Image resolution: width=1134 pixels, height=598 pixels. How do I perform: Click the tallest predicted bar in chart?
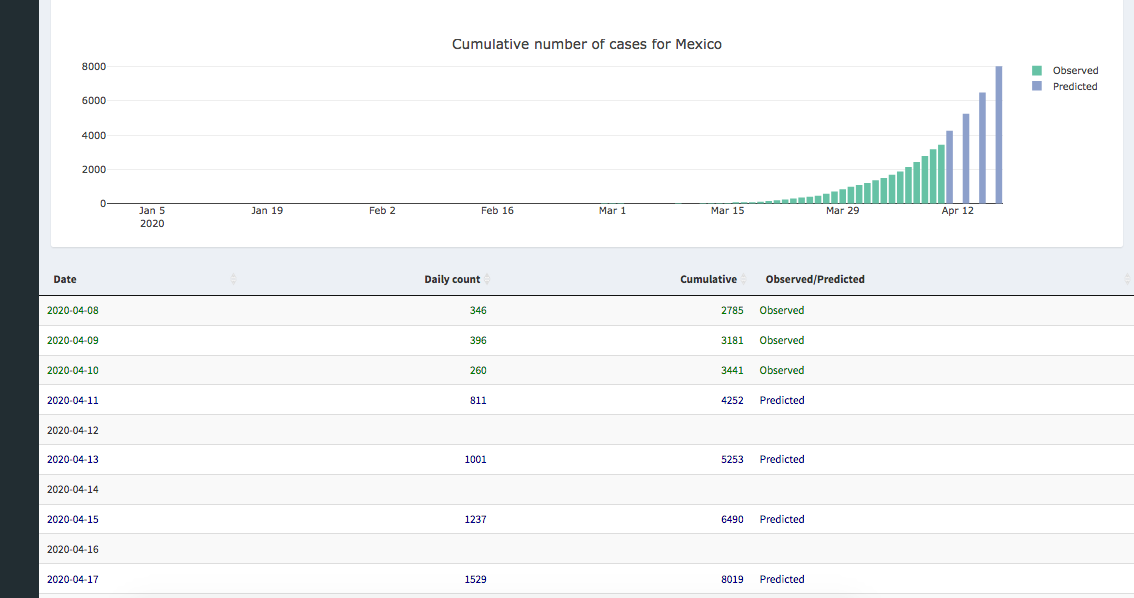998,135
